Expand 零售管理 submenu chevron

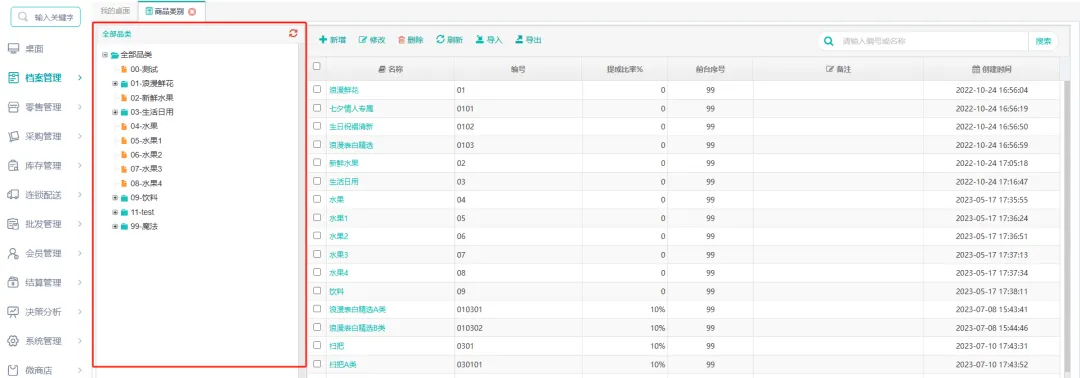80,107
